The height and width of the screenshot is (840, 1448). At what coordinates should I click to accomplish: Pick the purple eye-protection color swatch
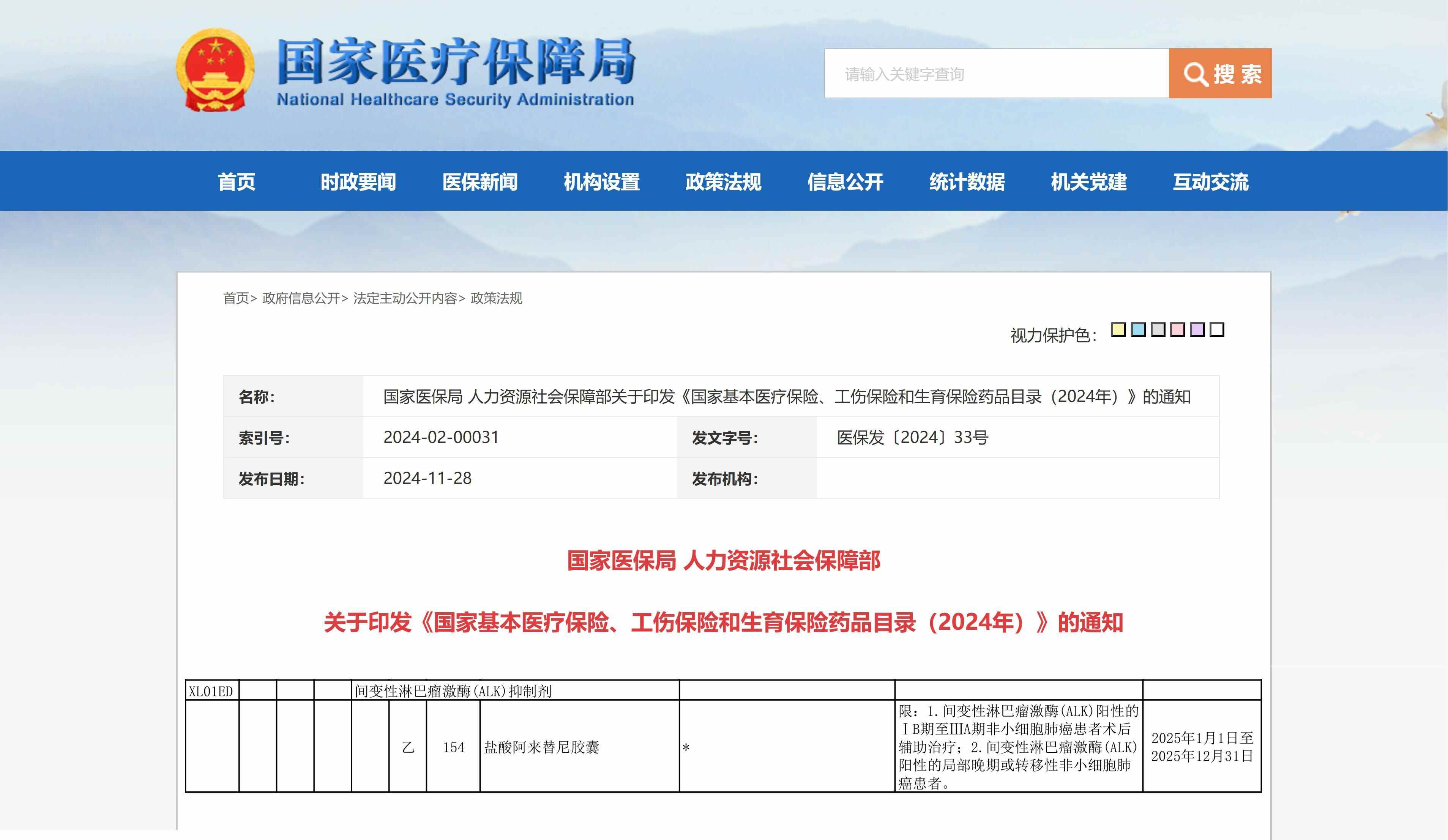click(x=1197, y=330)
